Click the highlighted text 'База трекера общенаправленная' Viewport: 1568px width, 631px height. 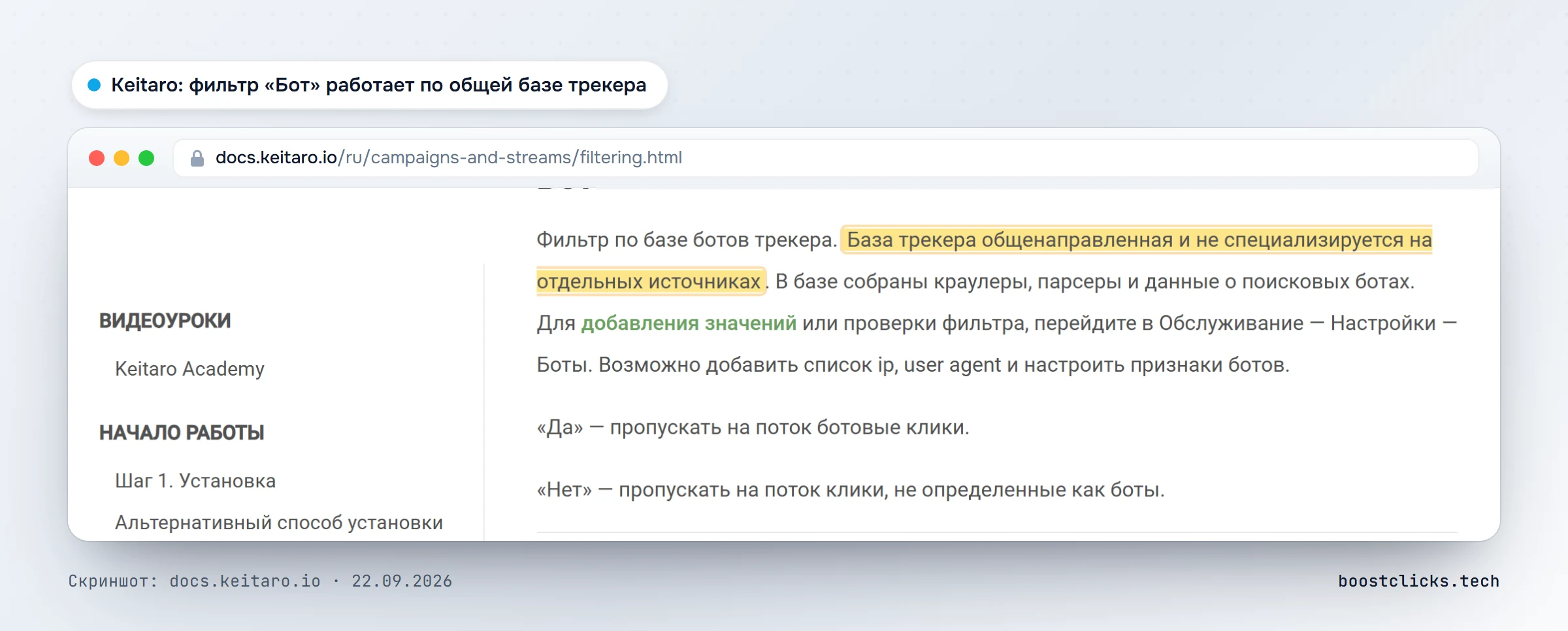(1010, 240)
